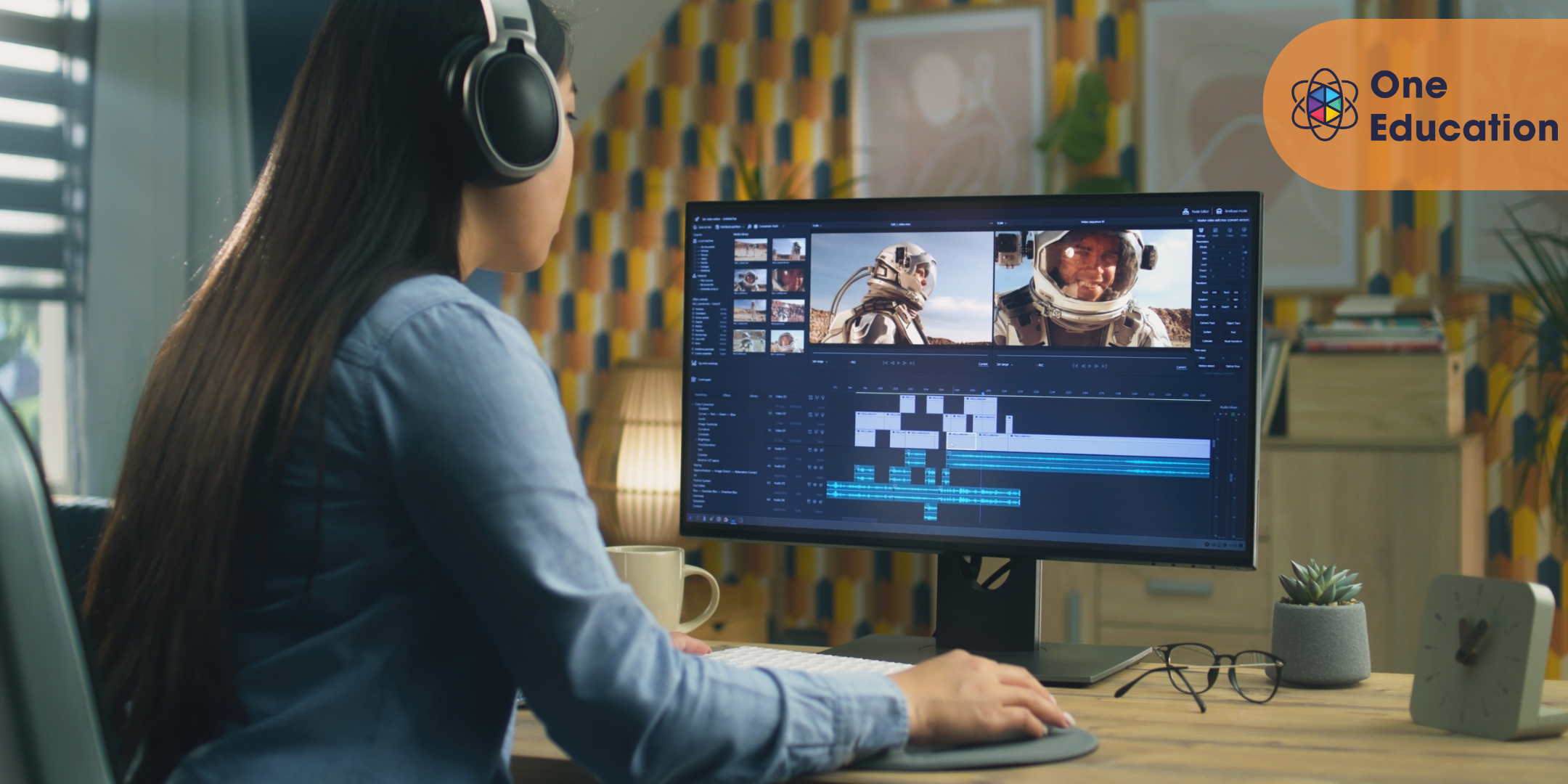The height and width of the screenshot is (784, 1568).
Task: Select the first Media library thumbnail
Action: point(751,250)
